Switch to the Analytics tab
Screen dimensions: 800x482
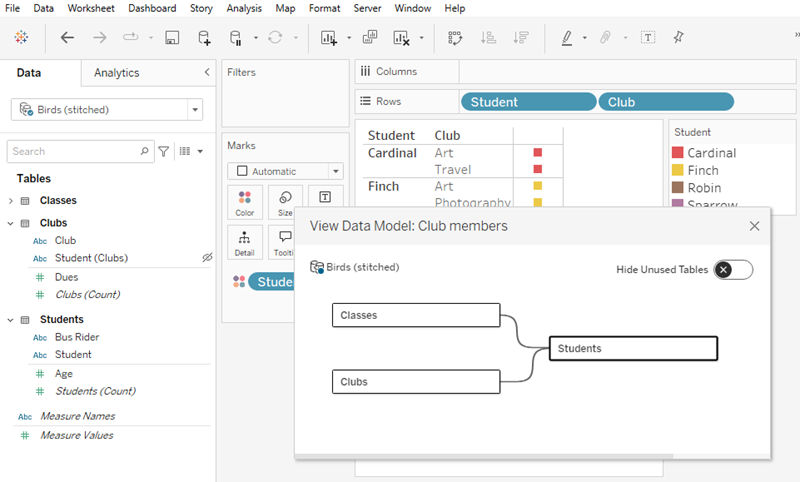pyautogui.click(x=117, y=73)
